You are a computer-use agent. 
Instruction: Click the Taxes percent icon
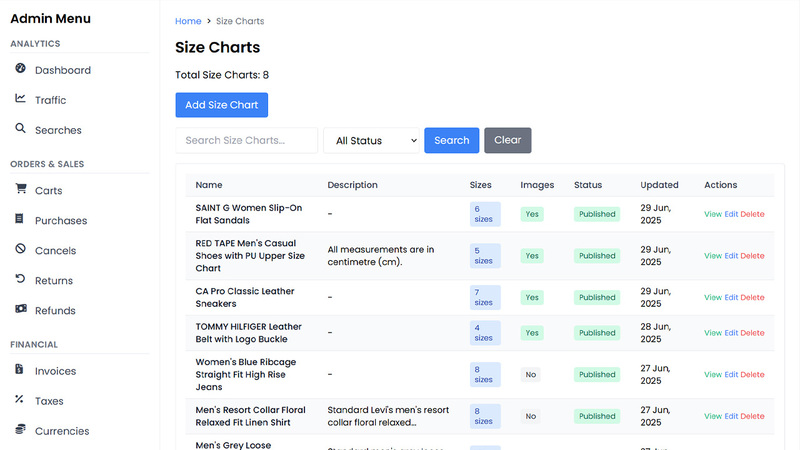(19, 399)
